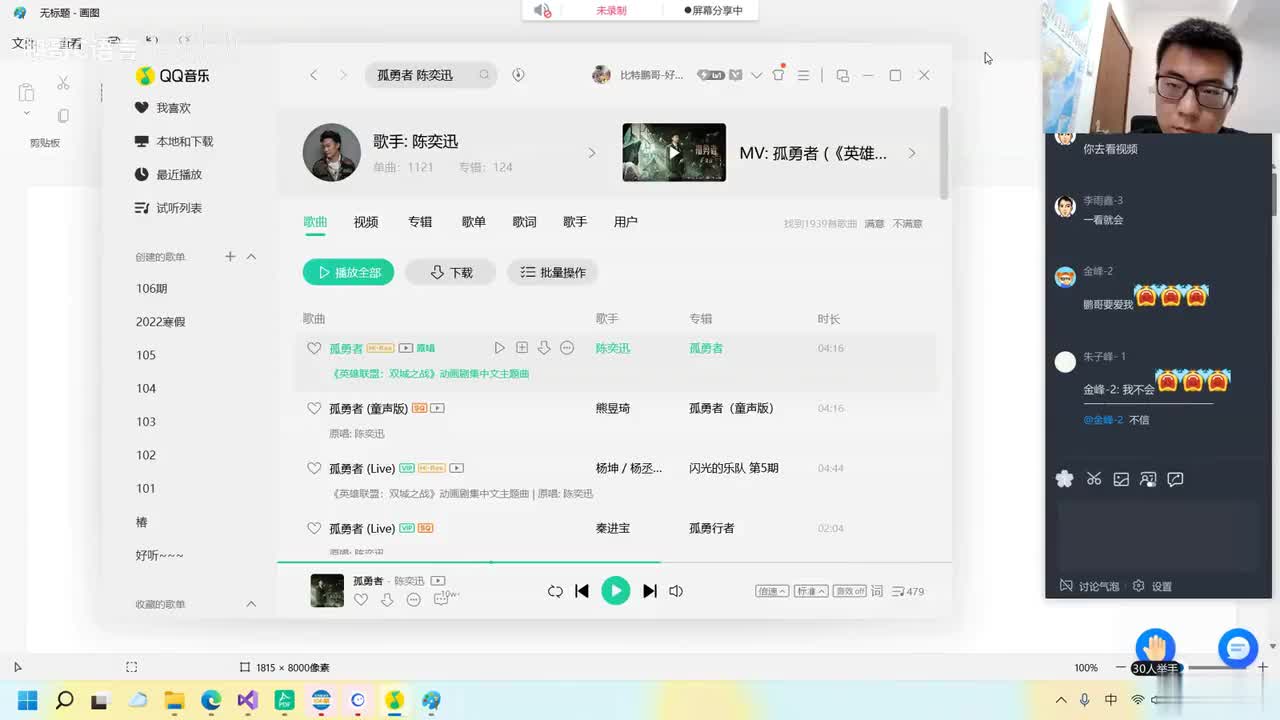Click the song progress bar
The image size is (1280, 720).
point(614,562)
